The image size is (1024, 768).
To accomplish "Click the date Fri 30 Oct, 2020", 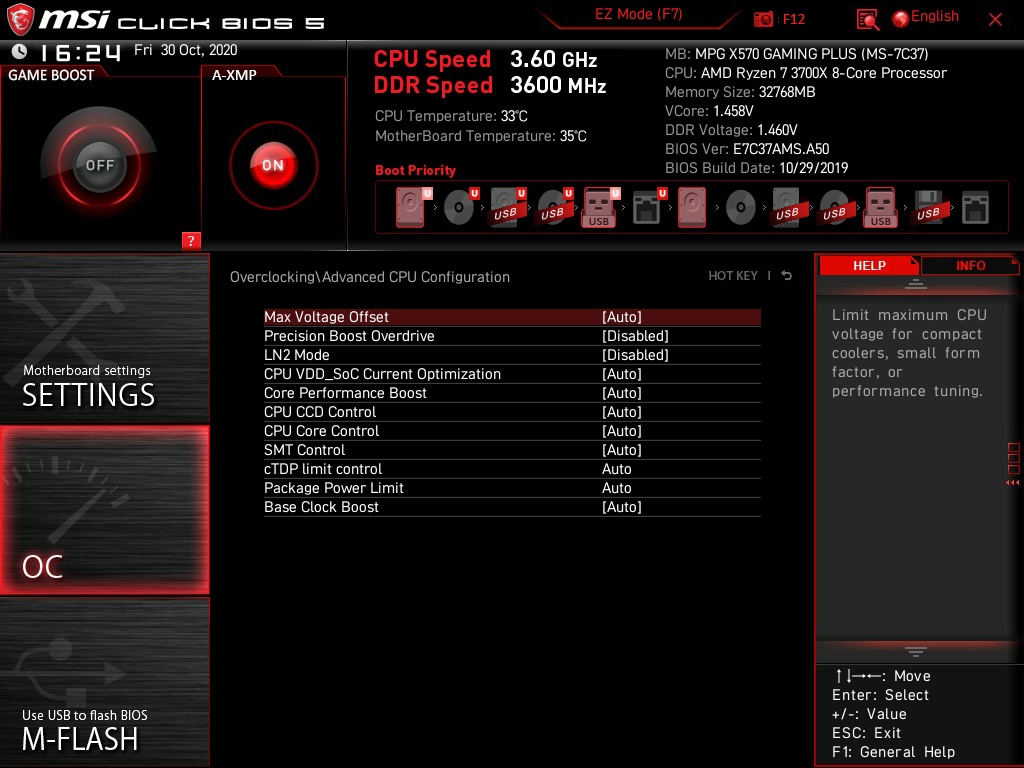I will [x=185, y=50].
